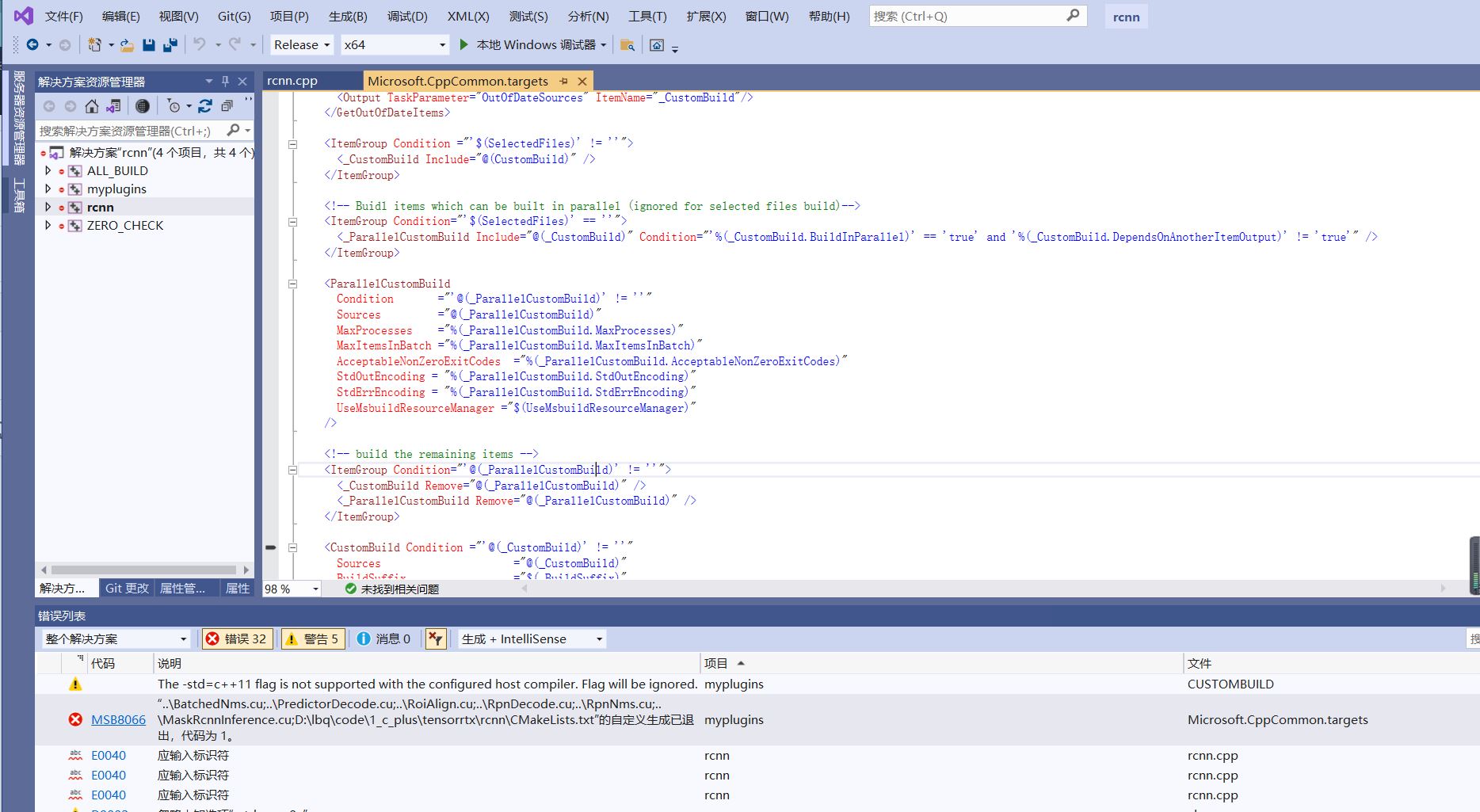Screen dimensions: 1480x812
Task: Click the Show All Files icon
Action: [143, 106]
